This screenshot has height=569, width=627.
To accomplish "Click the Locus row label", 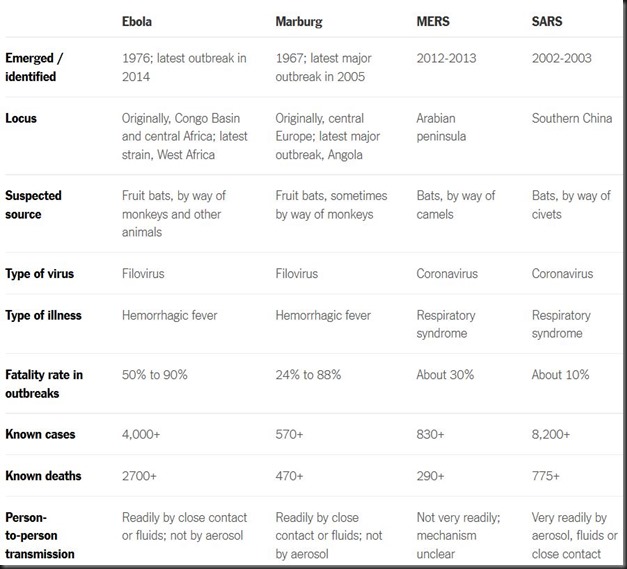I will [21, 118].
